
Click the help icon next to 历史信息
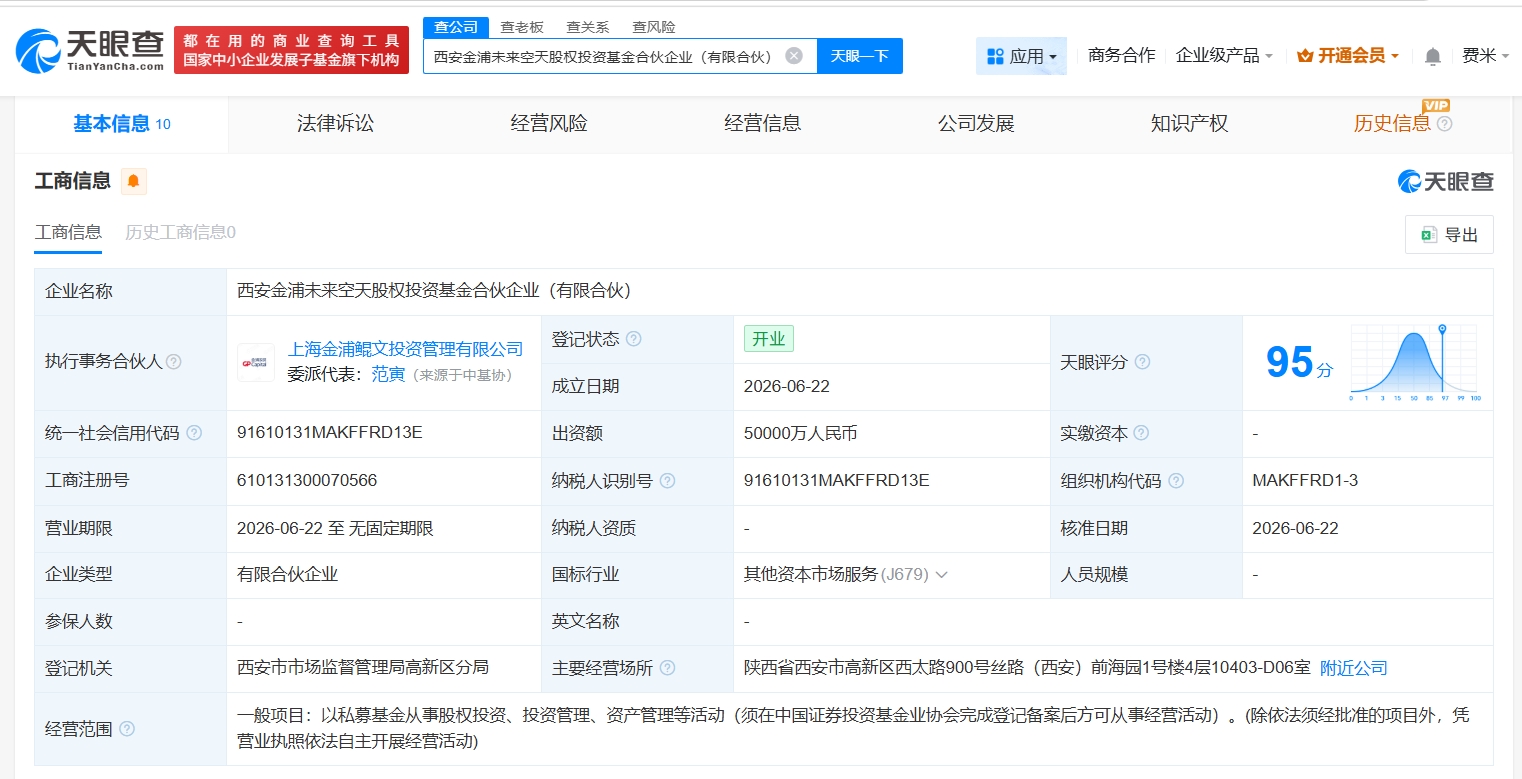coord(1444,124)
